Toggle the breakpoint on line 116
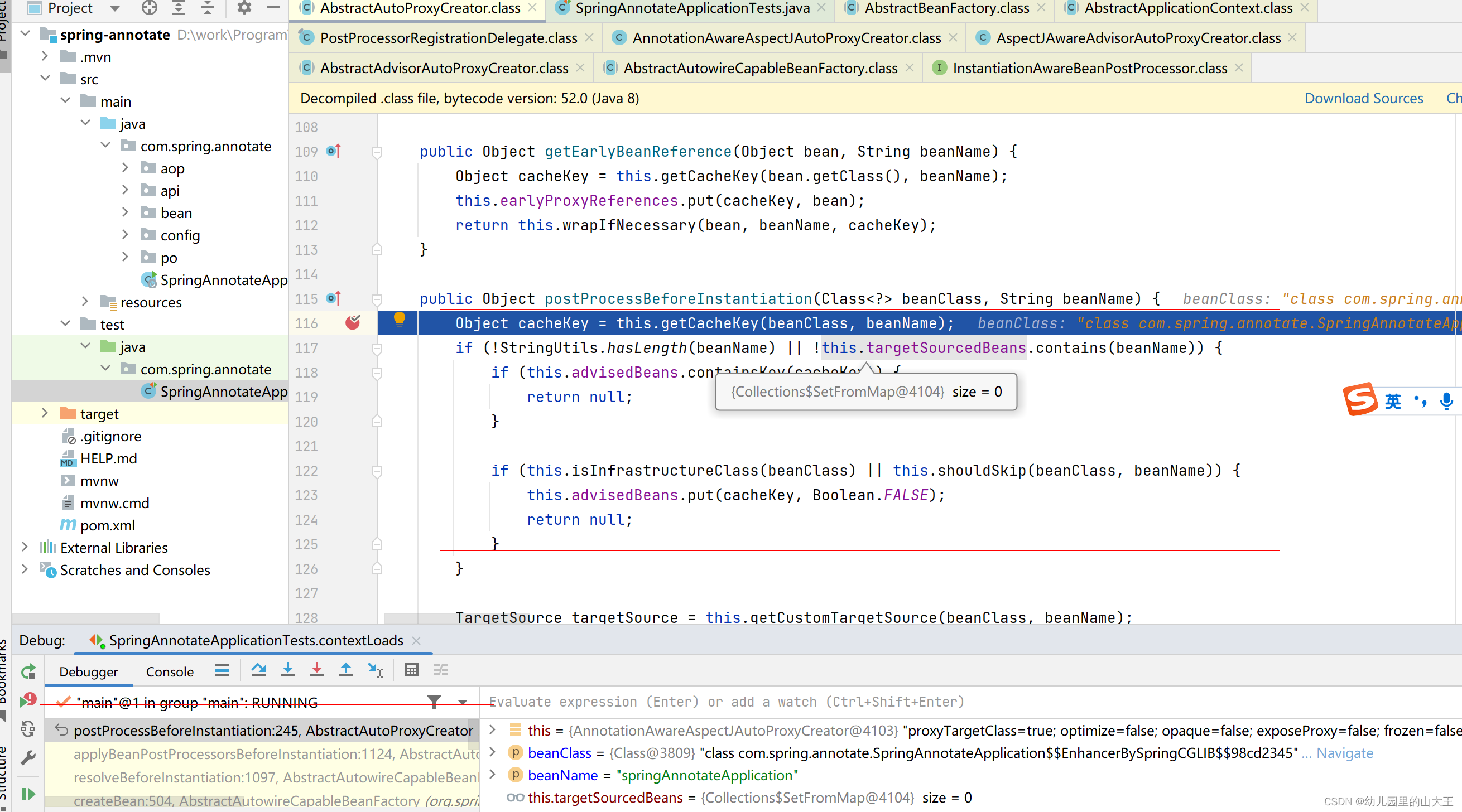This screenshot has width=1462, height=812. 353,322
